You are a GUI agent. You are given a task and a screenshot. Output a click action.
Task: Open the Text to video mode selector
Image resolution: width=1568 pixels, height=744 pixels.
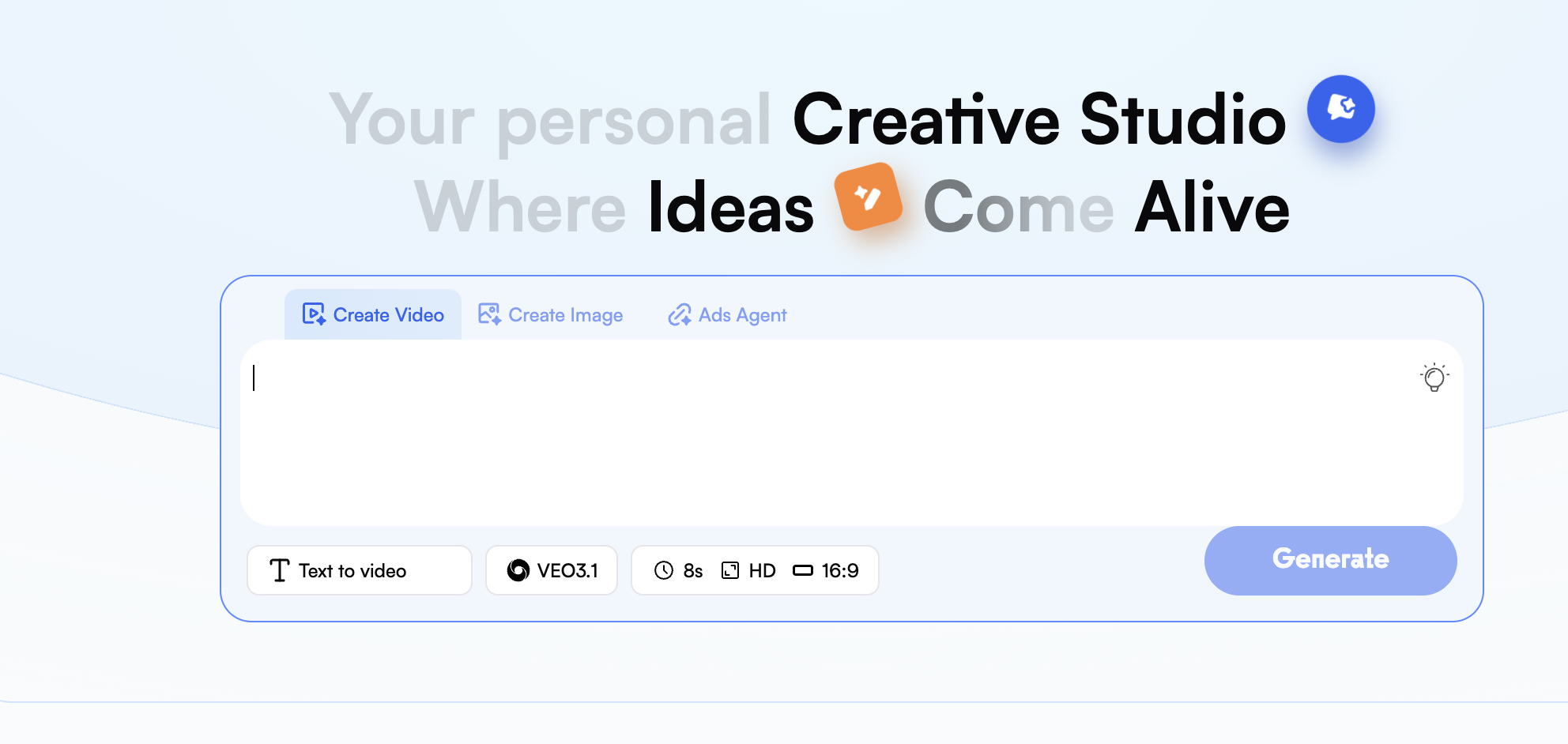pos(359,570)
